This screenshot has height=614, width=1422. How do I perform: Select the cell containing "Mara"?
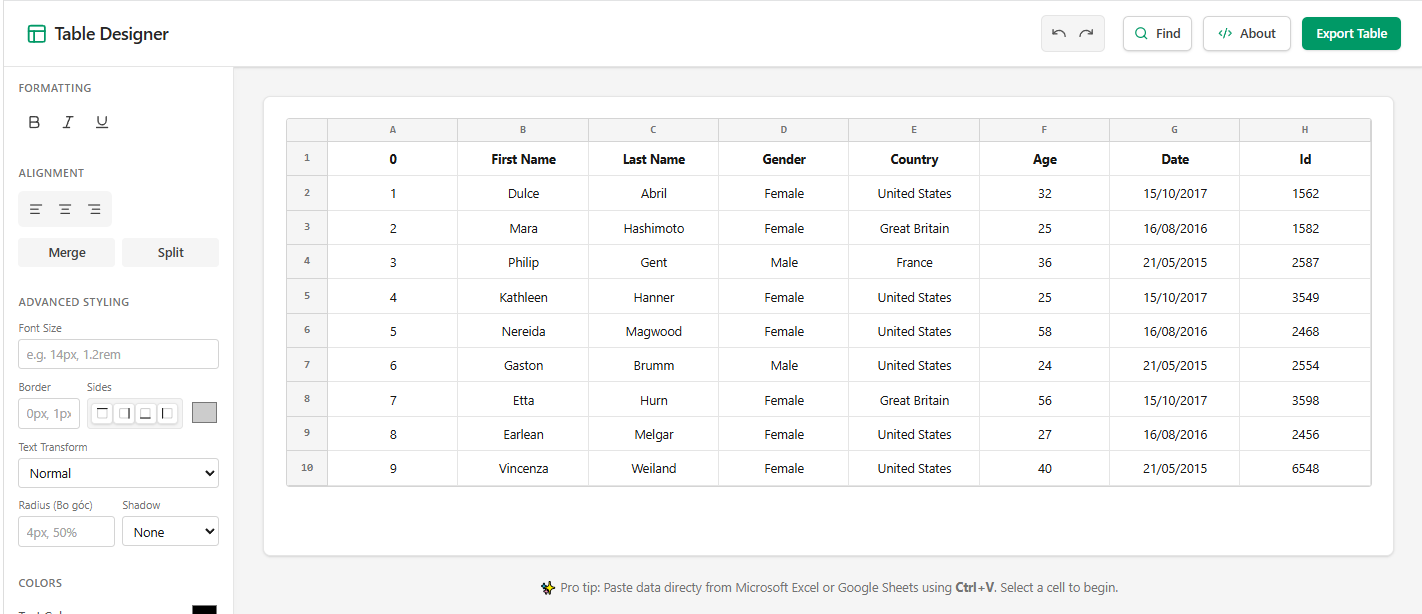pyautogui.click(x=523, y=228)
